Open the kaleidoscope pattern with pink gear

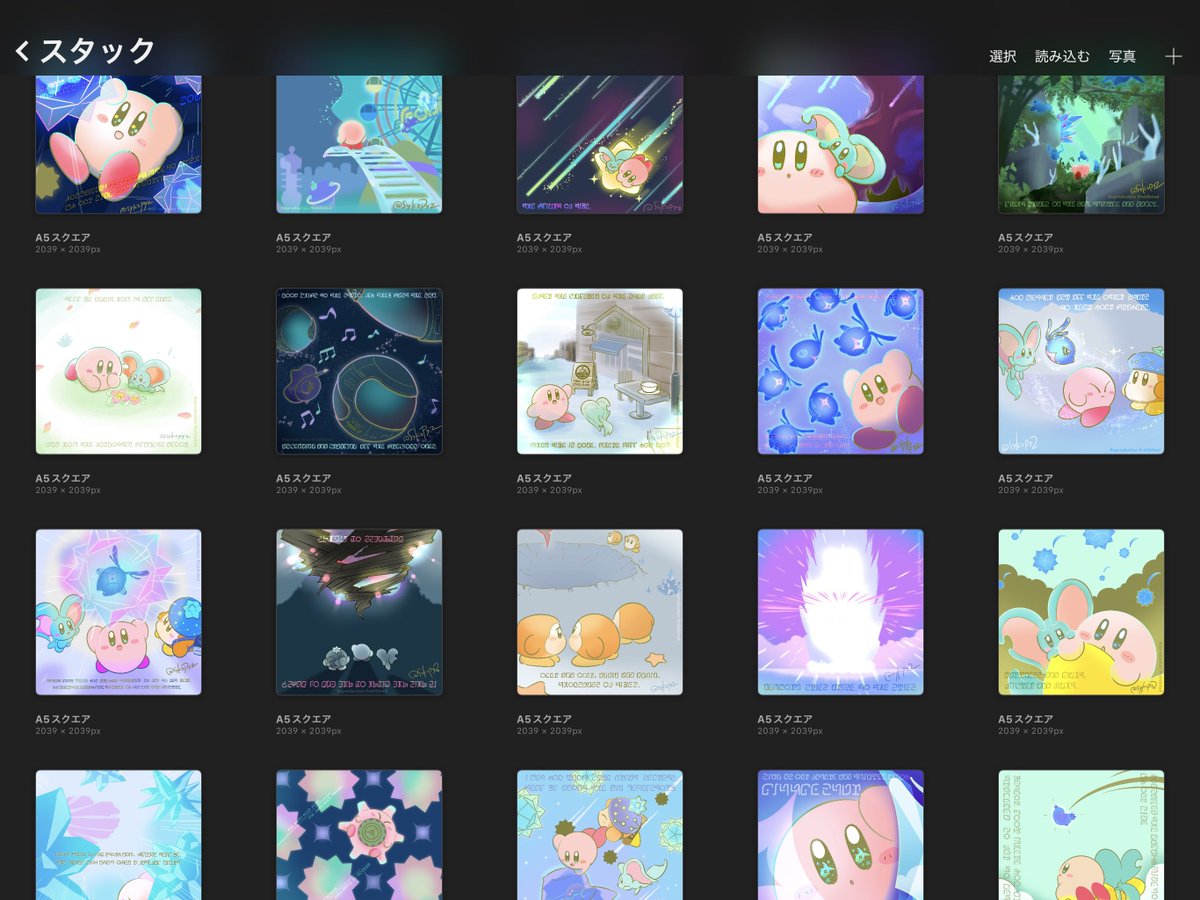tap(359, 835)
